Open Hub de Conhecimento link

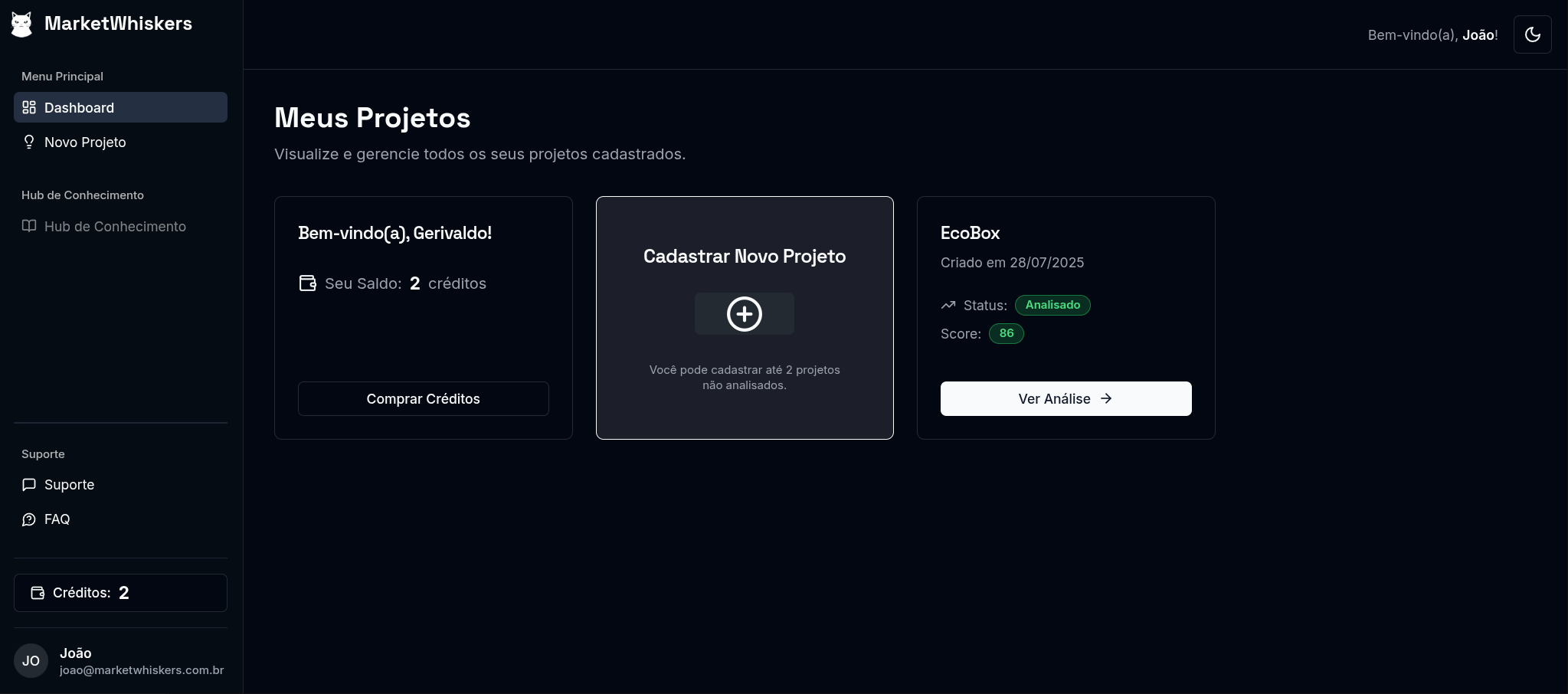(115, 227)
